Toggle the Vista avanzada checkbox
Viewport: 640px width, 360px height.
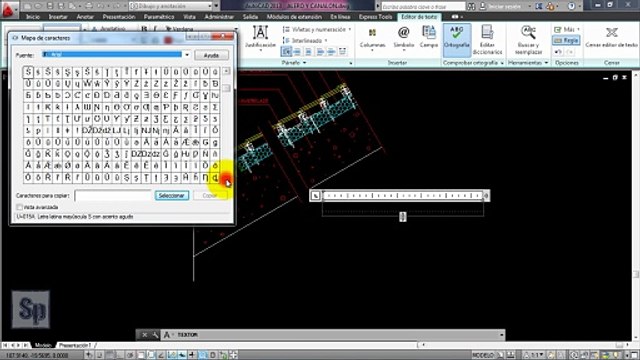pos(20,207)
